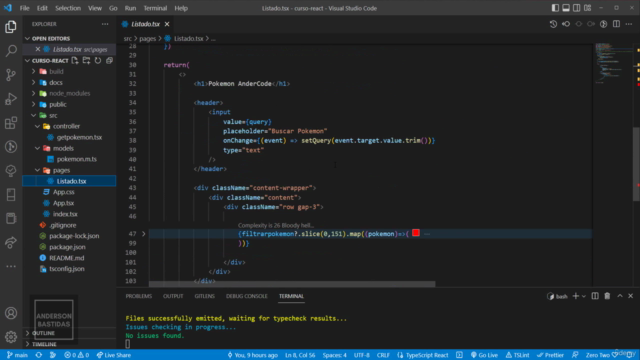Switch to the OUTPUT tab
This screenshot has width=640, height=360.
pyautogui.click(x=173, y=296)
